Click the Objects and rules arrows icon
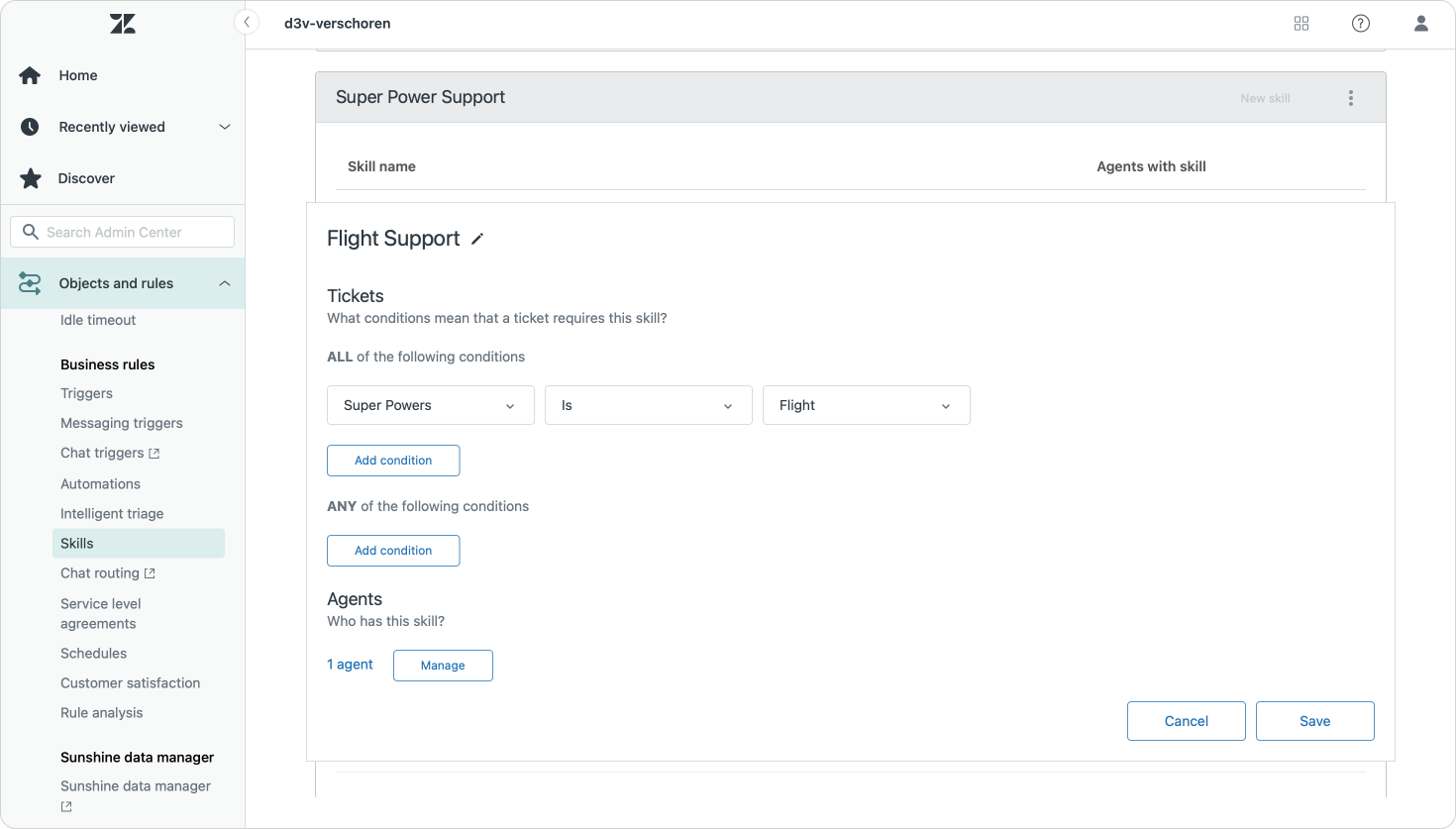The image size is (1456, 829). coord(30,283)
